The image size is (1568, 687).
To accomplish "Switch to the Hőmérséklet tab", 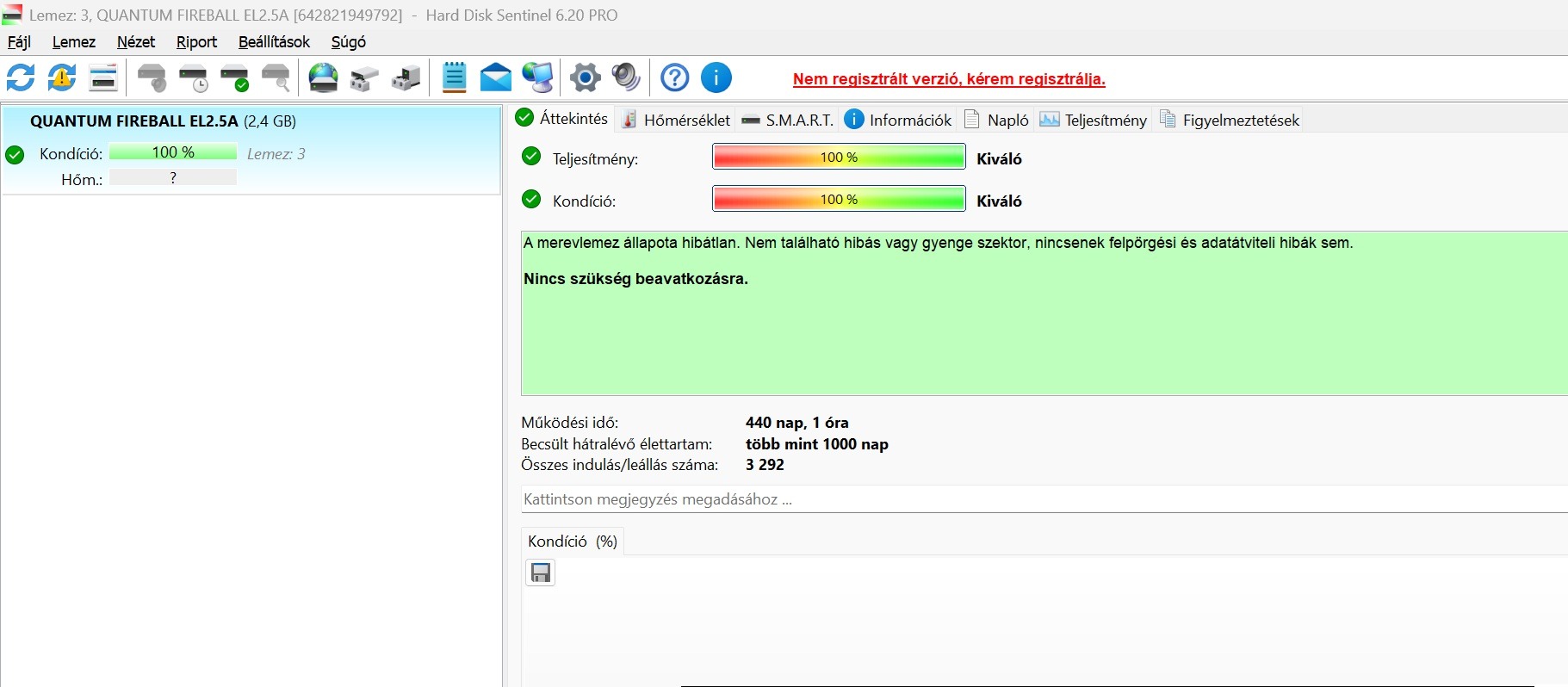I will (676, 120).
